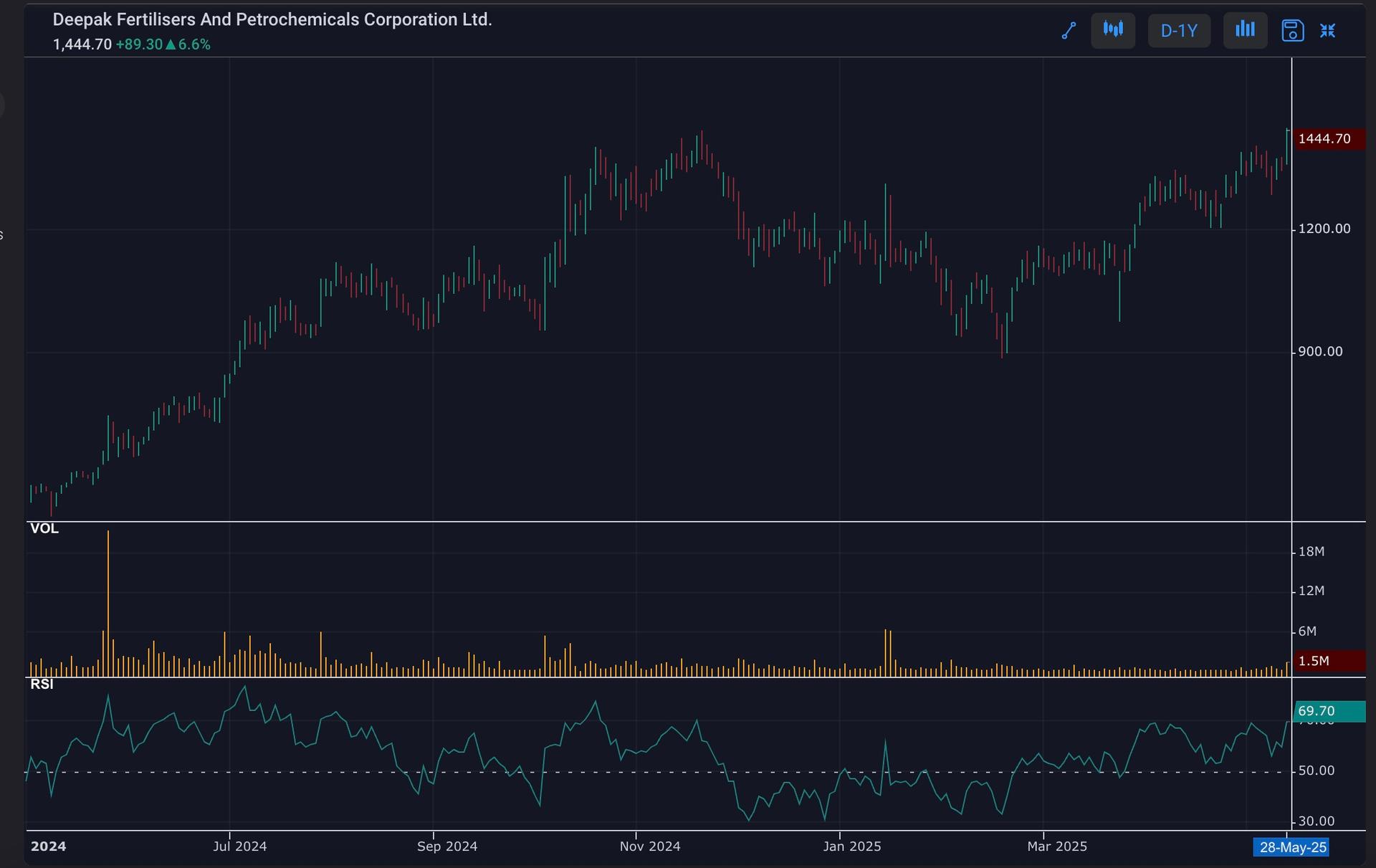Click the 18M volume axis label
Image resolution: width=1376 pixels, height=868 pixels.
pyautogui.click(x=1311, y=551)
